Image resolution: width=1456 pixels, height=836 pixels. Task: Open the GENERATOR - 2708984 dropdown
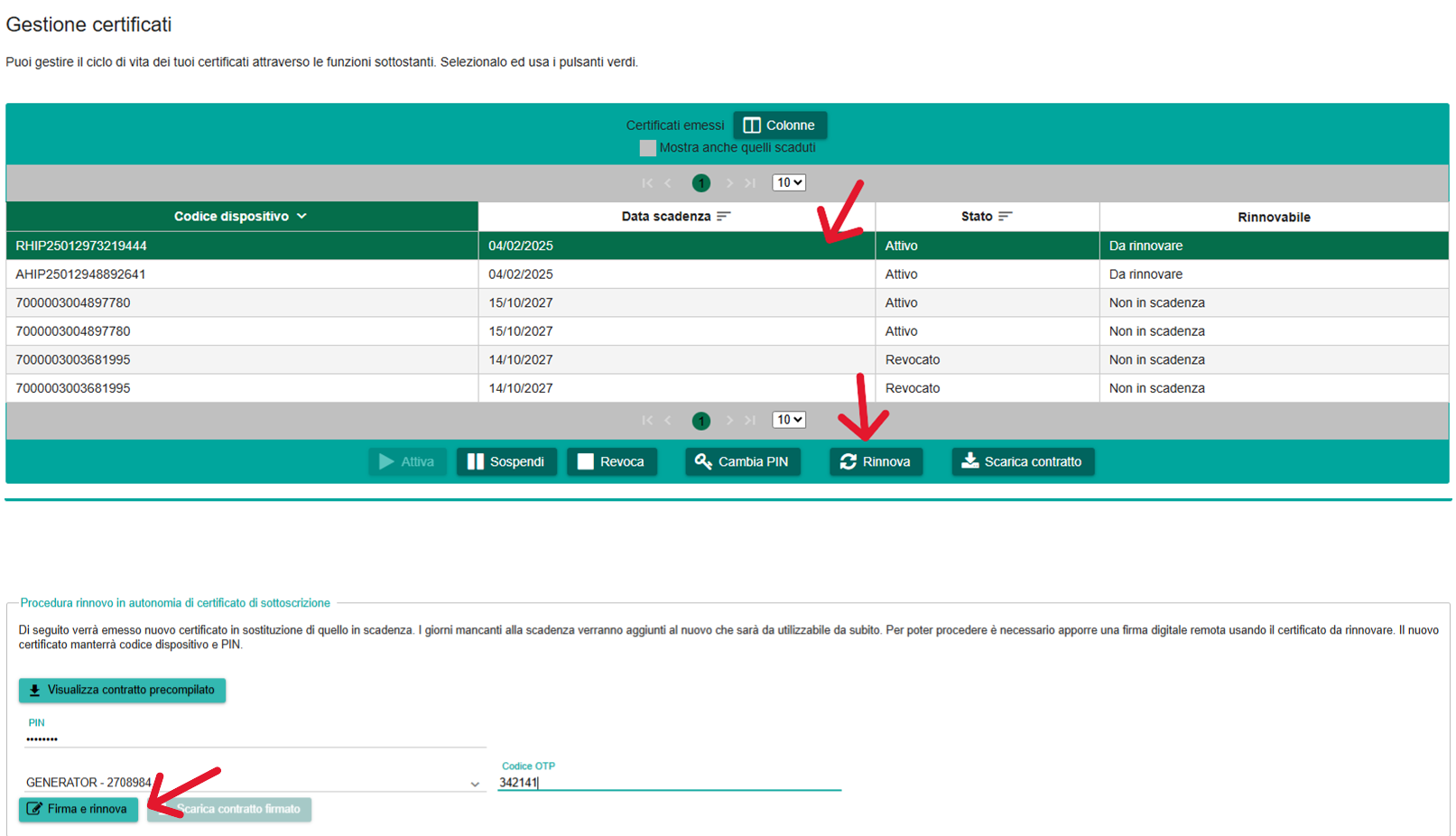[x=255, y=783]
